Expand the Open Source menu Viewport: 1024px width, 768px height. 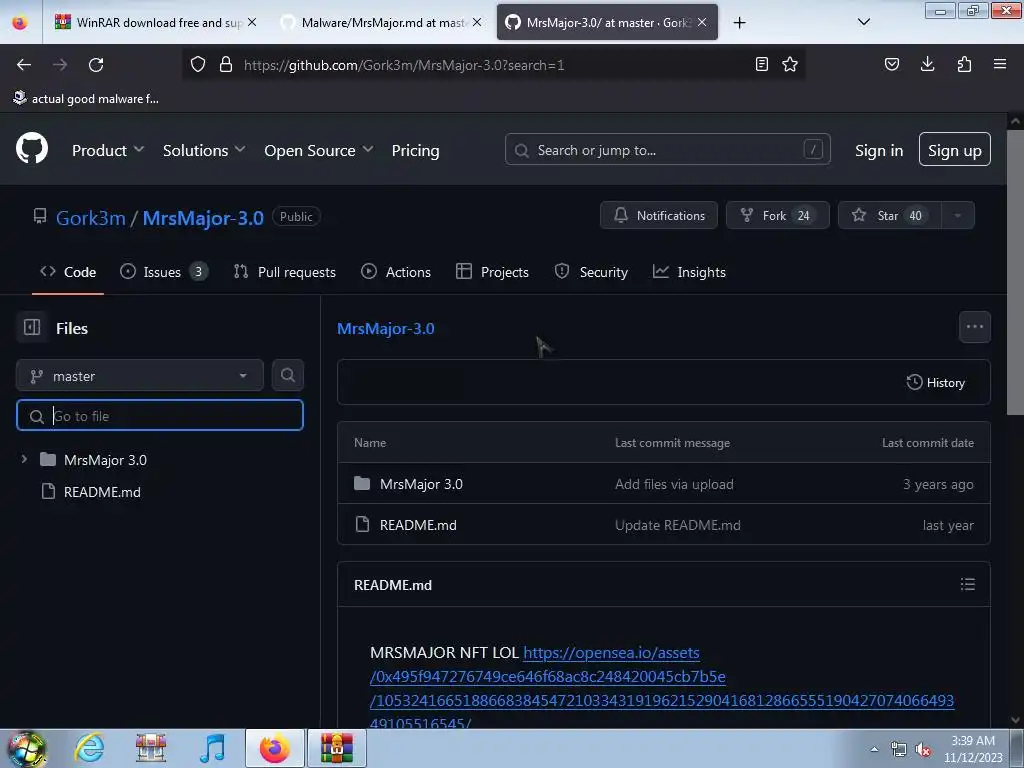(319, 150)
